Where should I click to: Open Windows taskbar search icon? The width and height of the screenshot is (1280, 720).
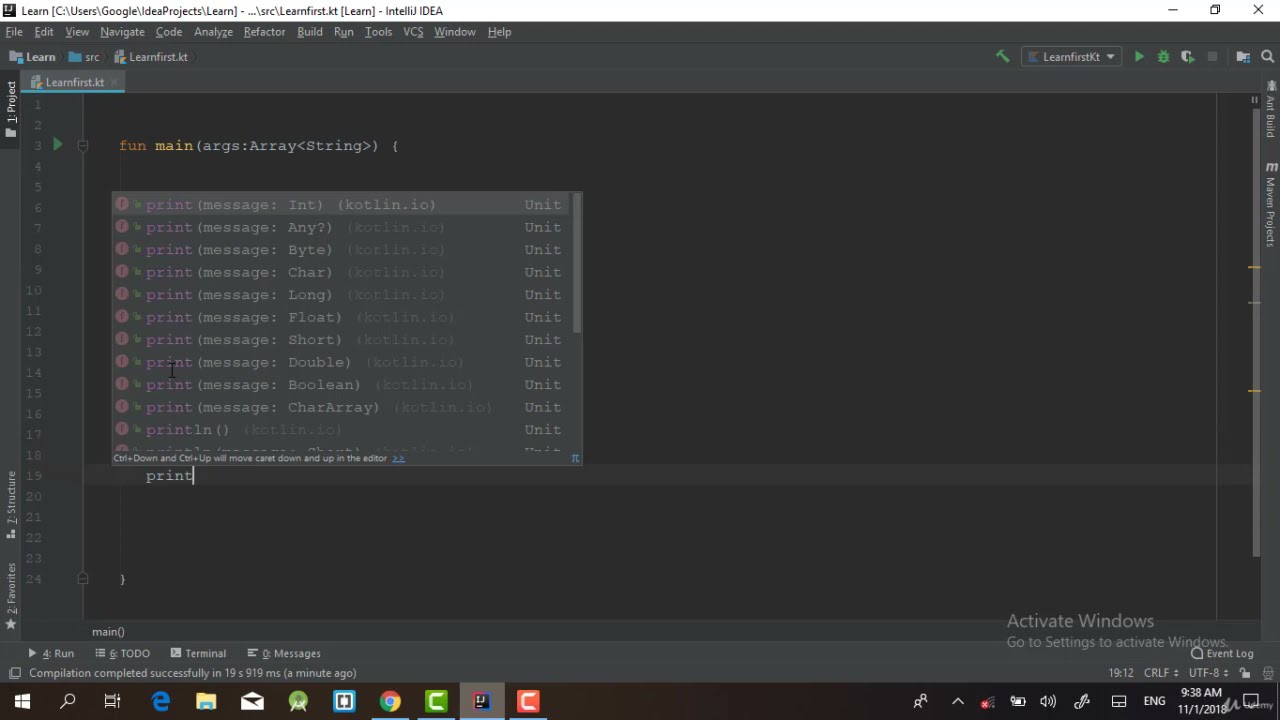[x=68, y=702]
